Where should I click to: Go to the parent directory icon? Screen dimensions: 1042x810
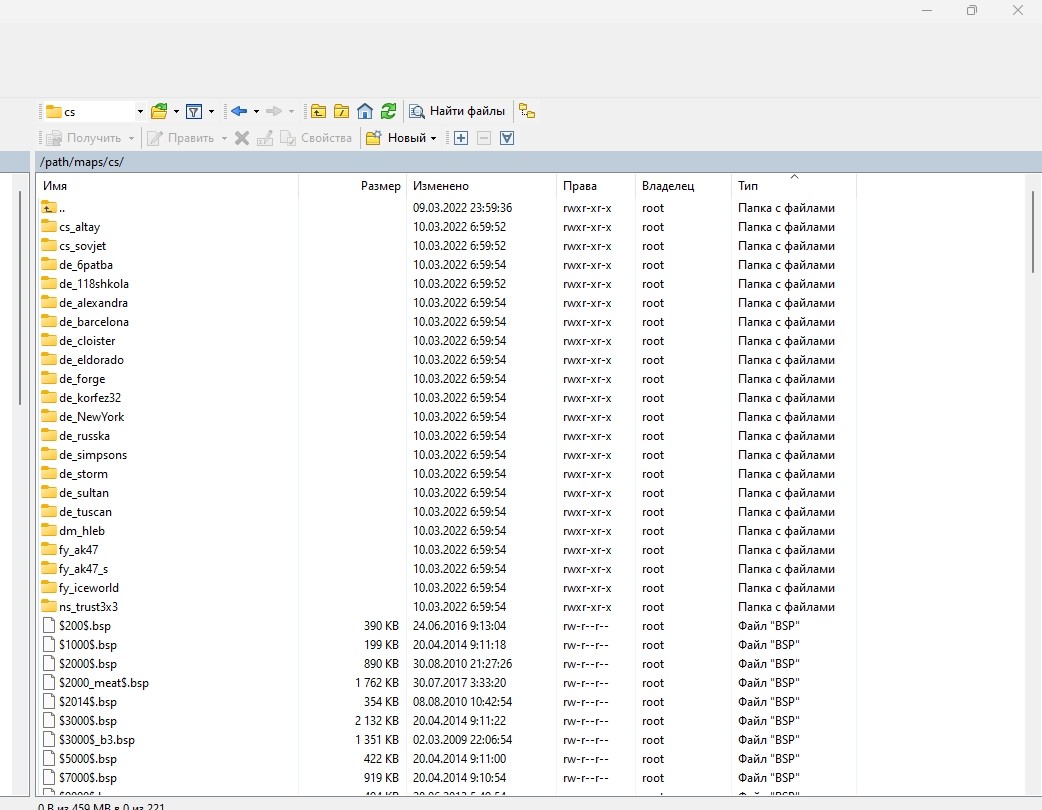pos(319,111)
